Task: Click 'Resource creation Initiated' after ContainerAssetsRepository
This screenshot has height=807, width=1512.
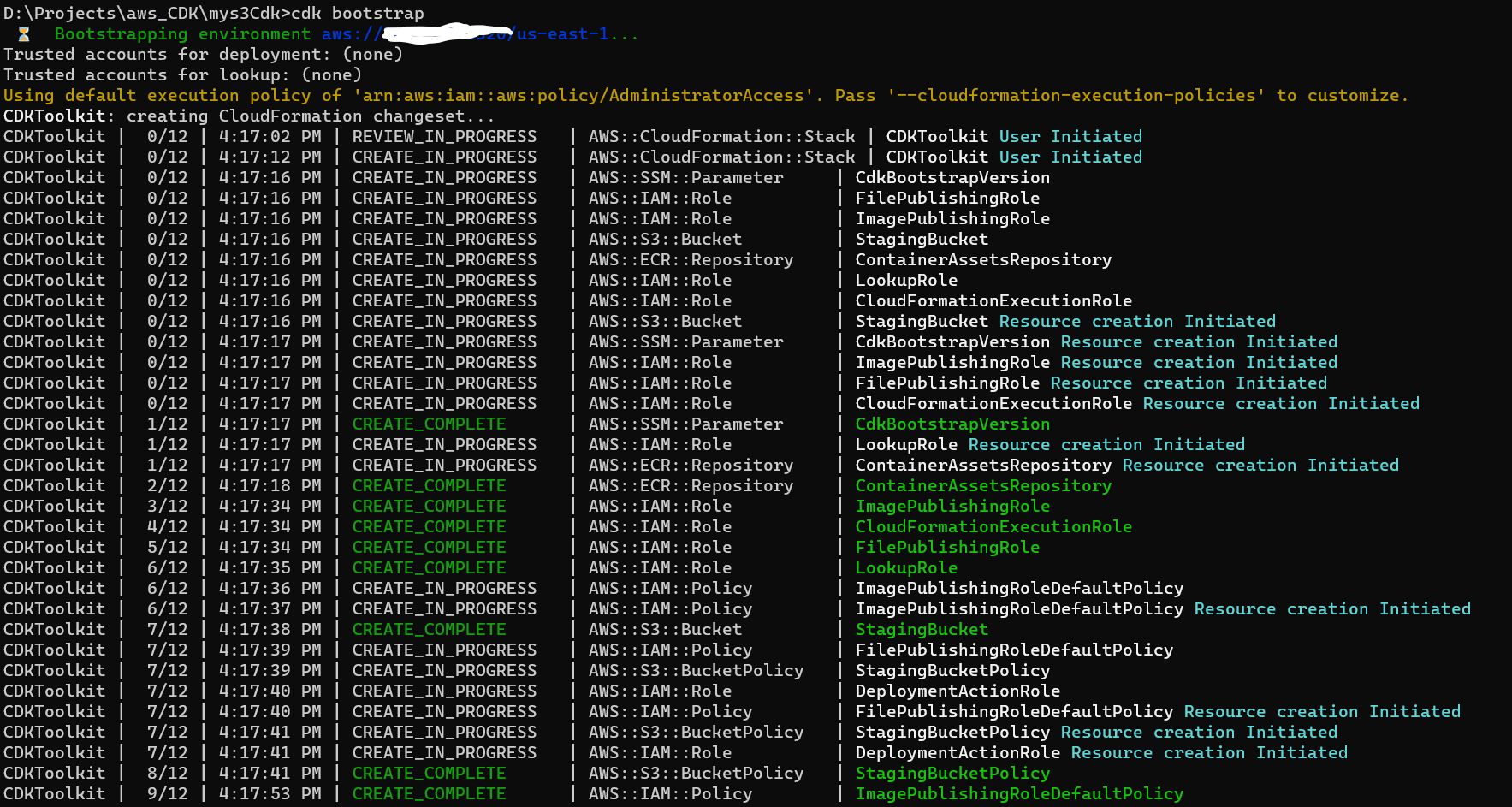Action: tap(1260, 466)
